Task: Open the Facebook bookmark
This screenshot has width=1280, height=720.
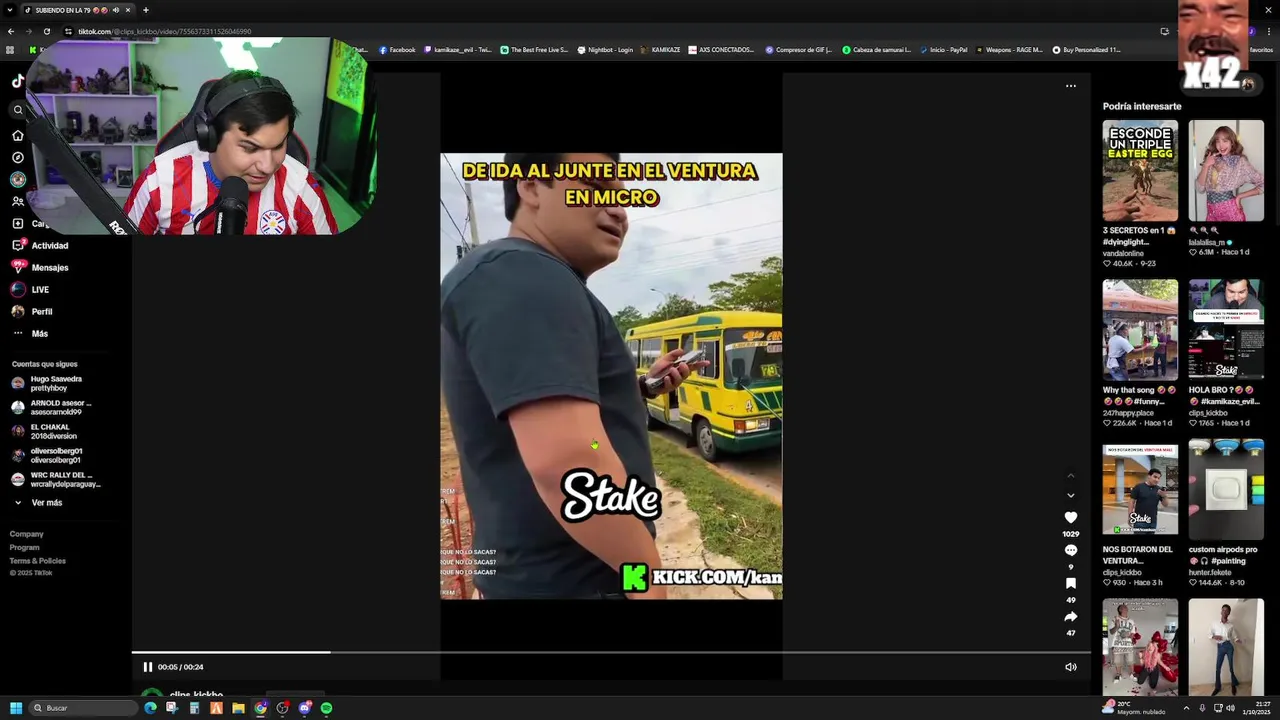Action: coord(397,50)
